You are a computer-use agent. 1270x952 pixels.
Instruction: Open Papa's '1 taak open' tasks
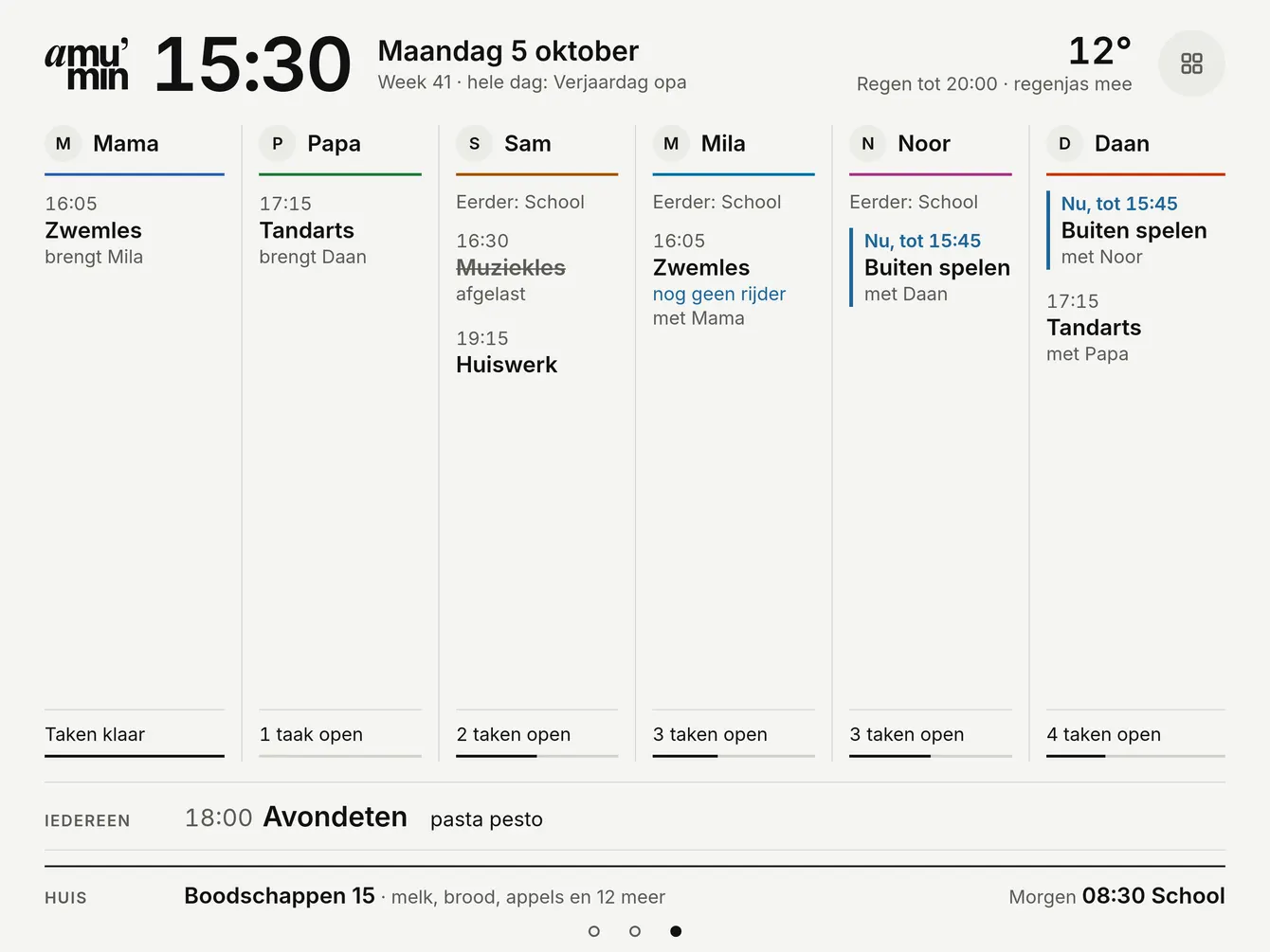pyautogui.click(x=340, y=734)
